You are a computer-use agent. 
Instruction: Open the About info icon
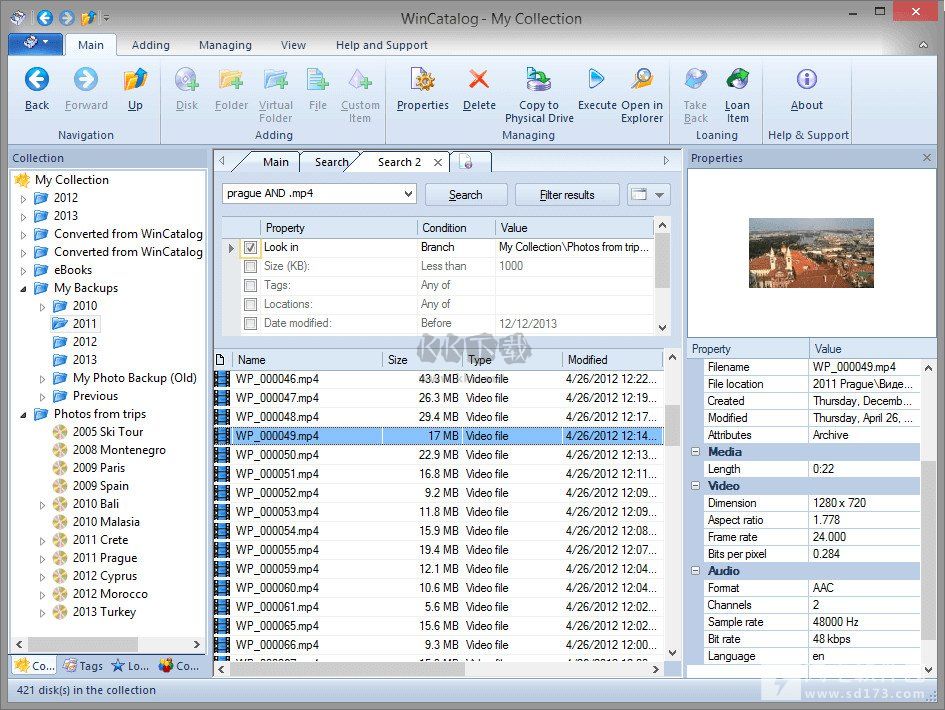point(806,80)
